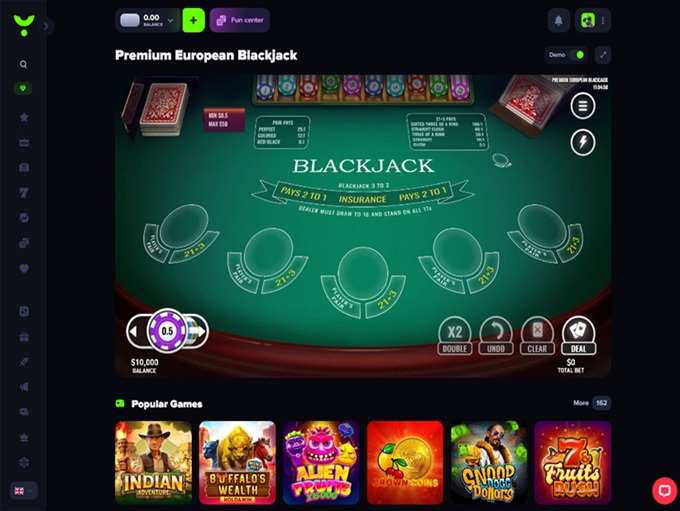This screenshot has width=680, height=511.
Task: Click the gift box icon in sidebar
Action: pos(24,337)
